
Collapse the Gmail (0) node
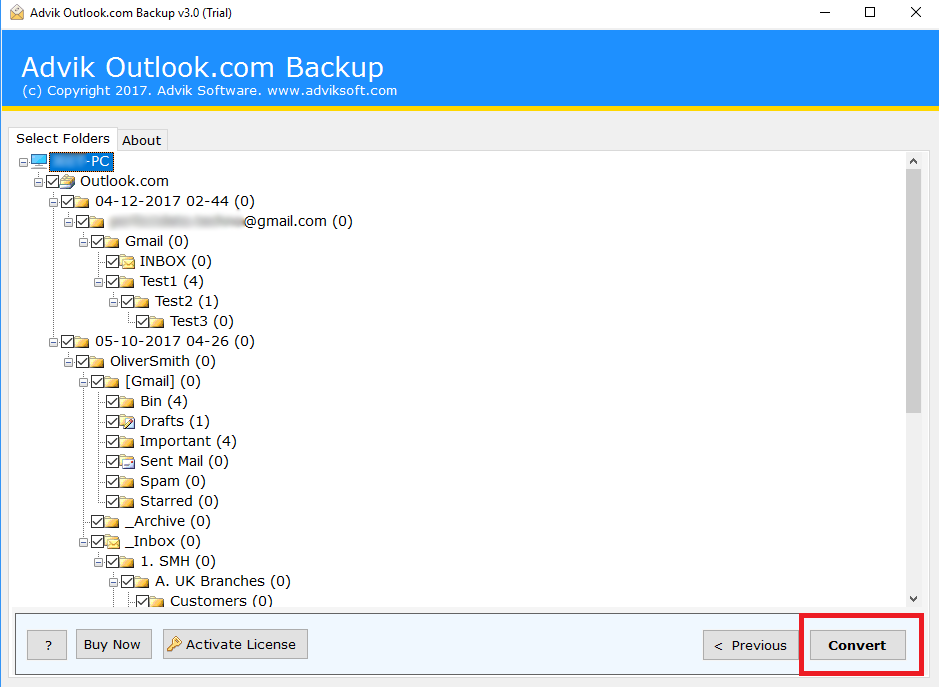83,243
